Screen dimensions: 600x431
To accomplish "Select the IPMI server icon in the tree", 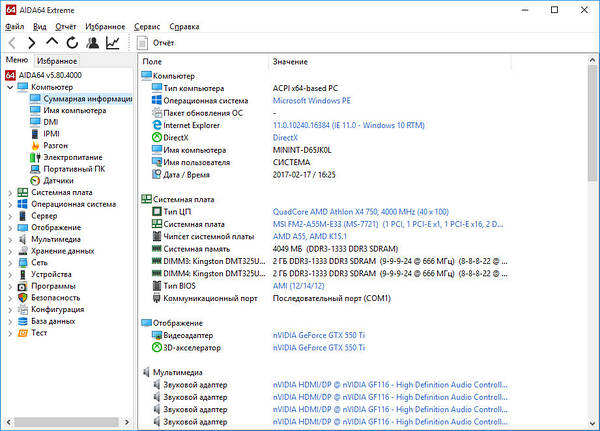I will click(x=35, y=134).
